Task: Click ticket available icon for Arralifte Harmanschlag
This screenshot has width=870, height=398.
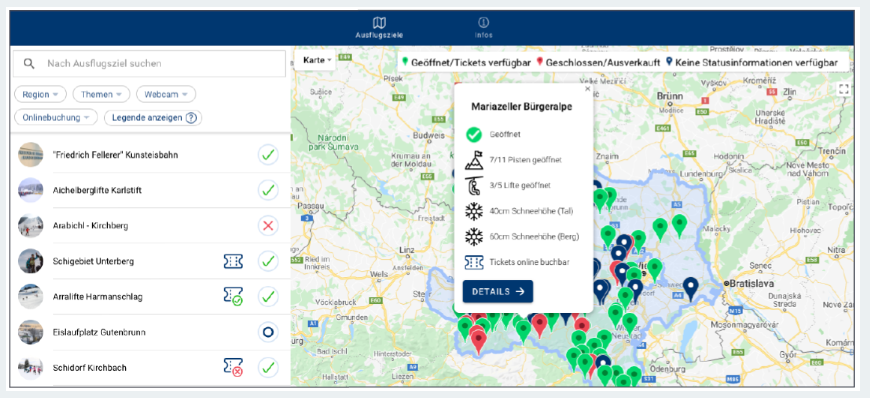Action: pyautogui.click(x=233, y=296)
